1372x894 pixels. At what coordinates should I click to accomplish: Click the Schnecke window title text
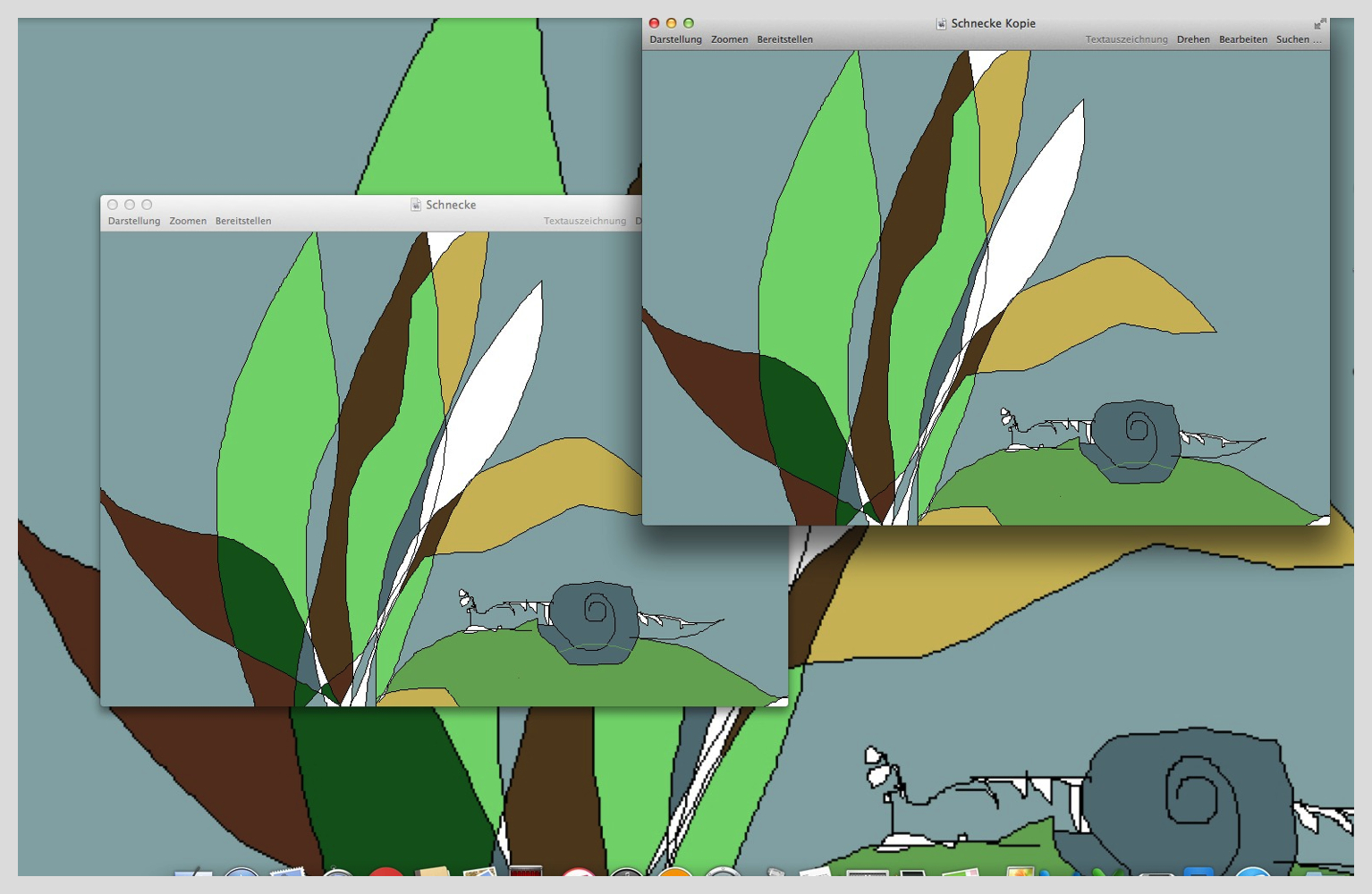451,205
